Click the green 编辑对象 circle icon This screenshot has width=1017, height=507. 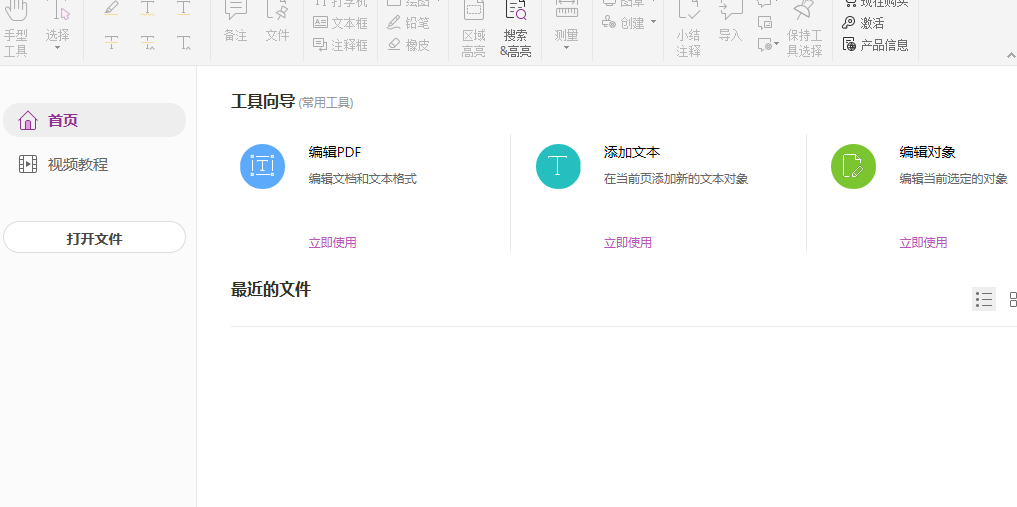coord(854,167)
